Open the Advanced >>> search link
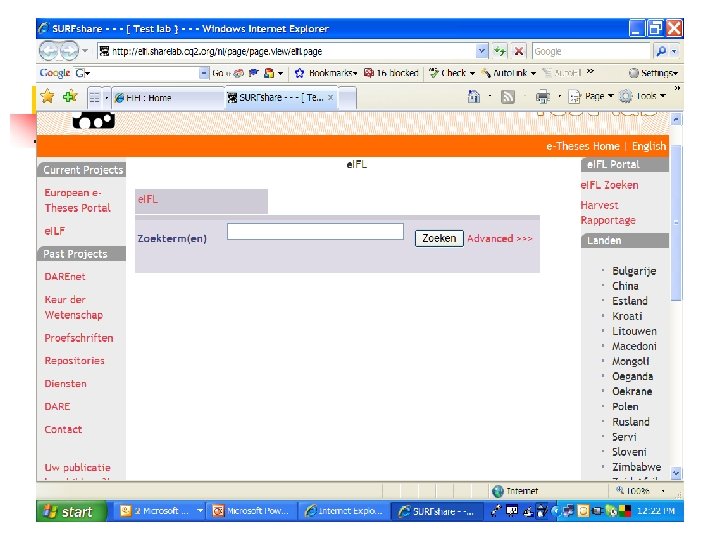 pyautogui.click(x=500, y=238)
